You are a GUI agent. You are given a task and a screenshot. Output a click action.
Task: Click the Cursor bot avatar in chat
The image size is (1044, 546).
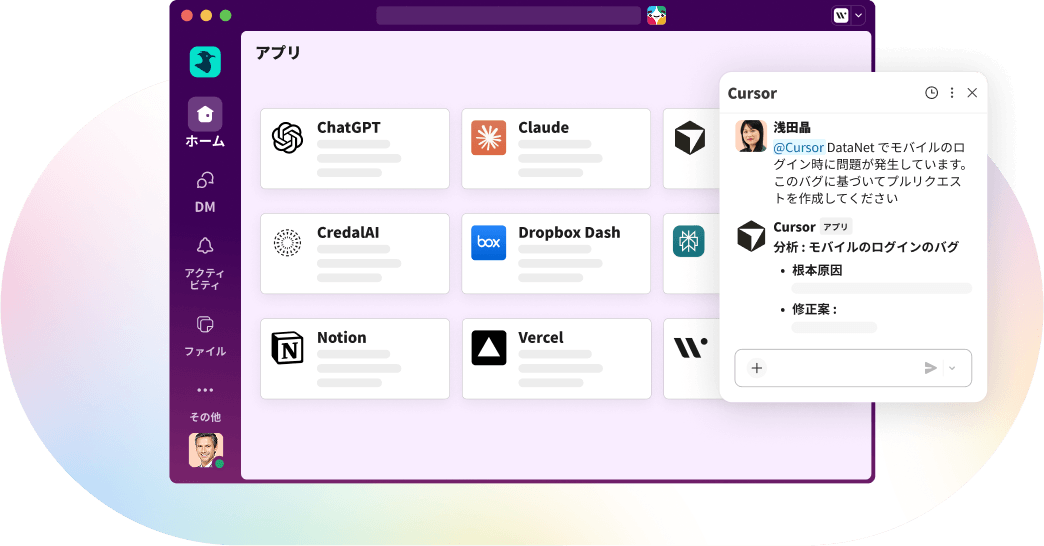(751, 236)
